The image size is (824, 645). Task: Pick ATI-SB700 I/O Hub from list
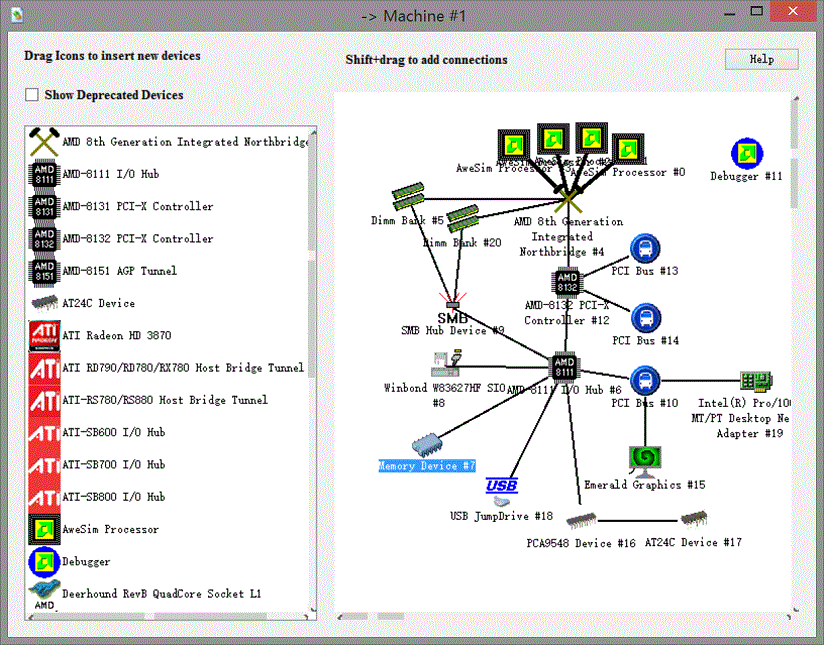tap(113, 465)
